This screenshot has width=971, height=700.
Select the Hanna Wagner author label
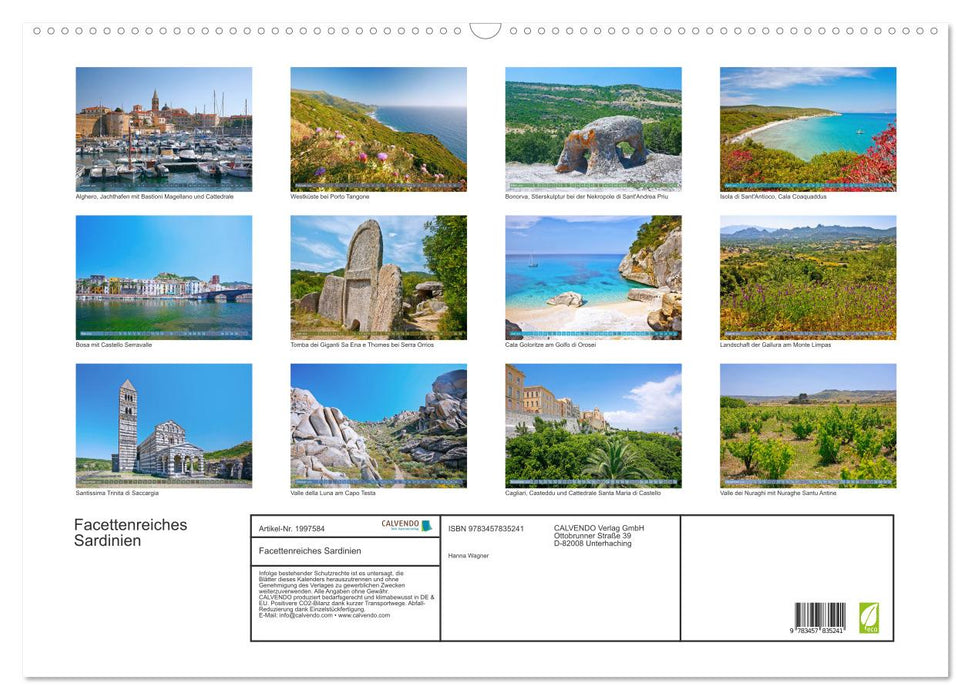(467, 556)
